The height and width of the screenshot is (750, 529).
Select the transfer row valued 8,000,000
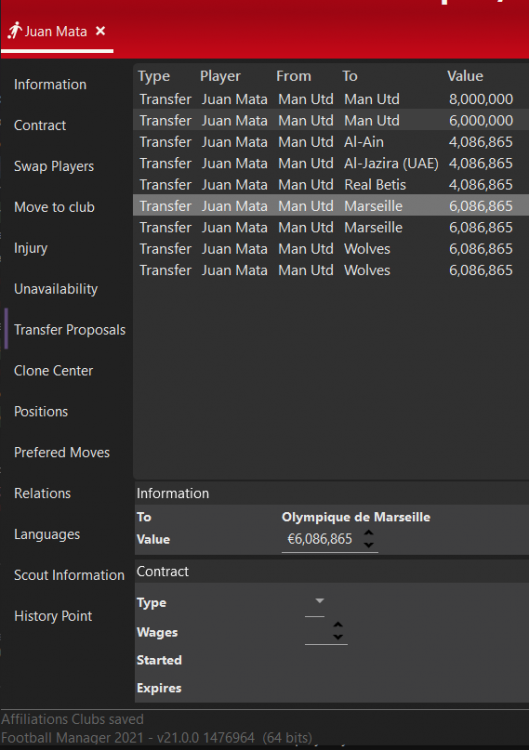[331, 99]
